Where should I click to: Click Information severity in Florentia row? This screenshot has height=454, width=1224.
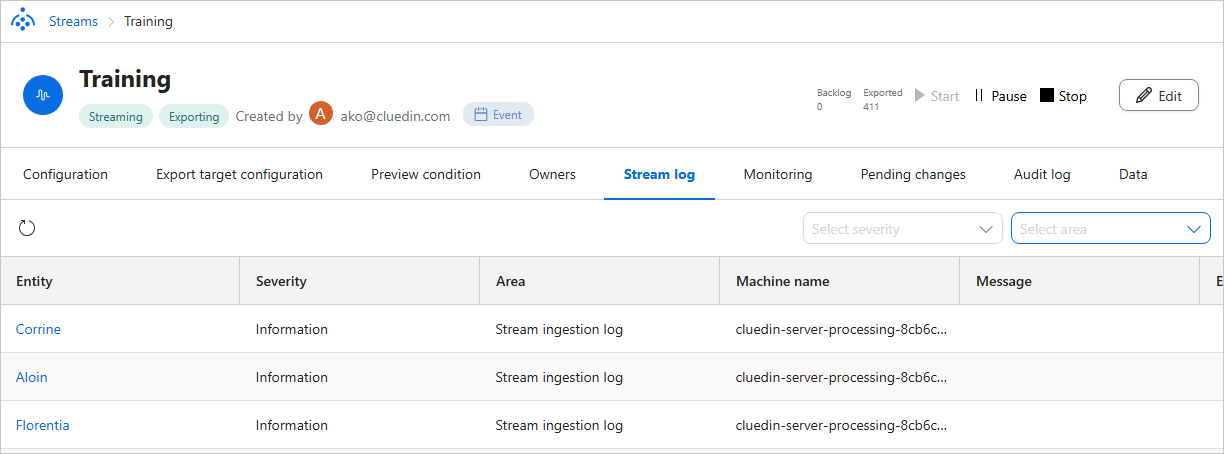[x=292, y=425]
